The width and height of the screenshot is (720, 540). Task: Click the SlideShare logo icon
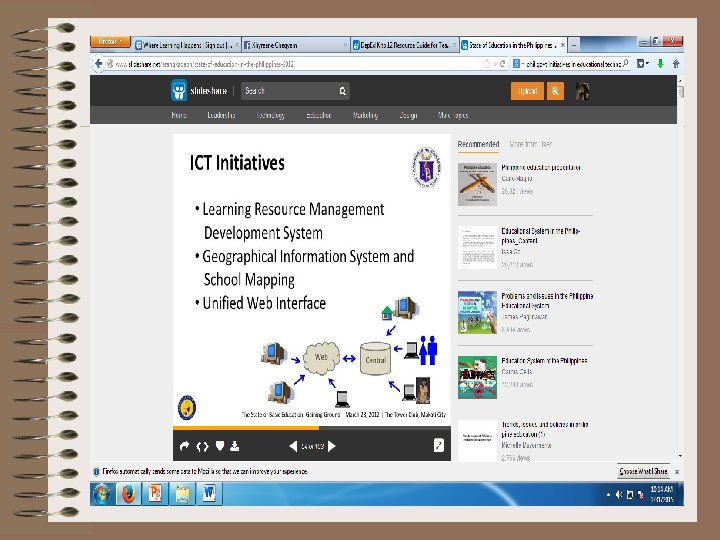coord(178,90)
